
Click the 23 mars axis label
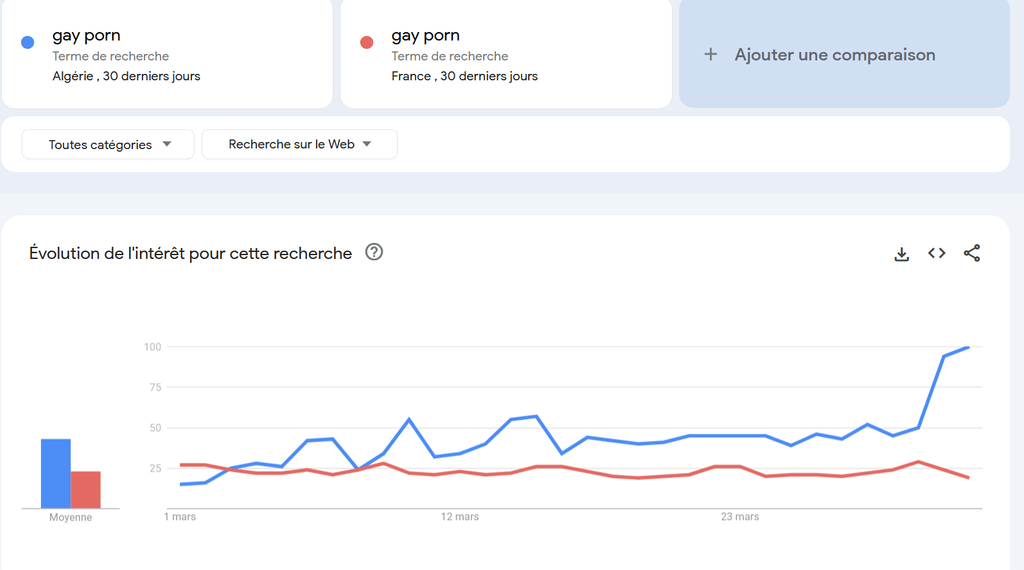[740, 517]
